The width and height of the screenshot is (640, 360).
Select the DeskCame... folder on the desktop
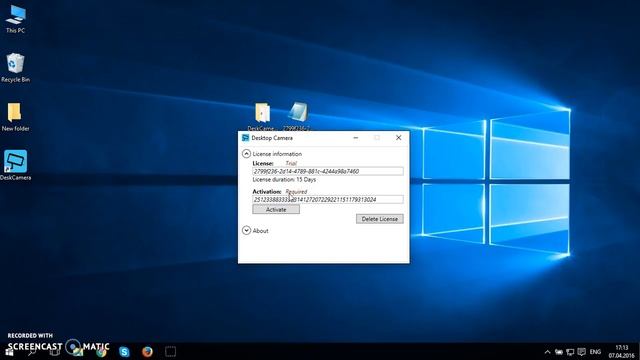[x=262, y=116]
